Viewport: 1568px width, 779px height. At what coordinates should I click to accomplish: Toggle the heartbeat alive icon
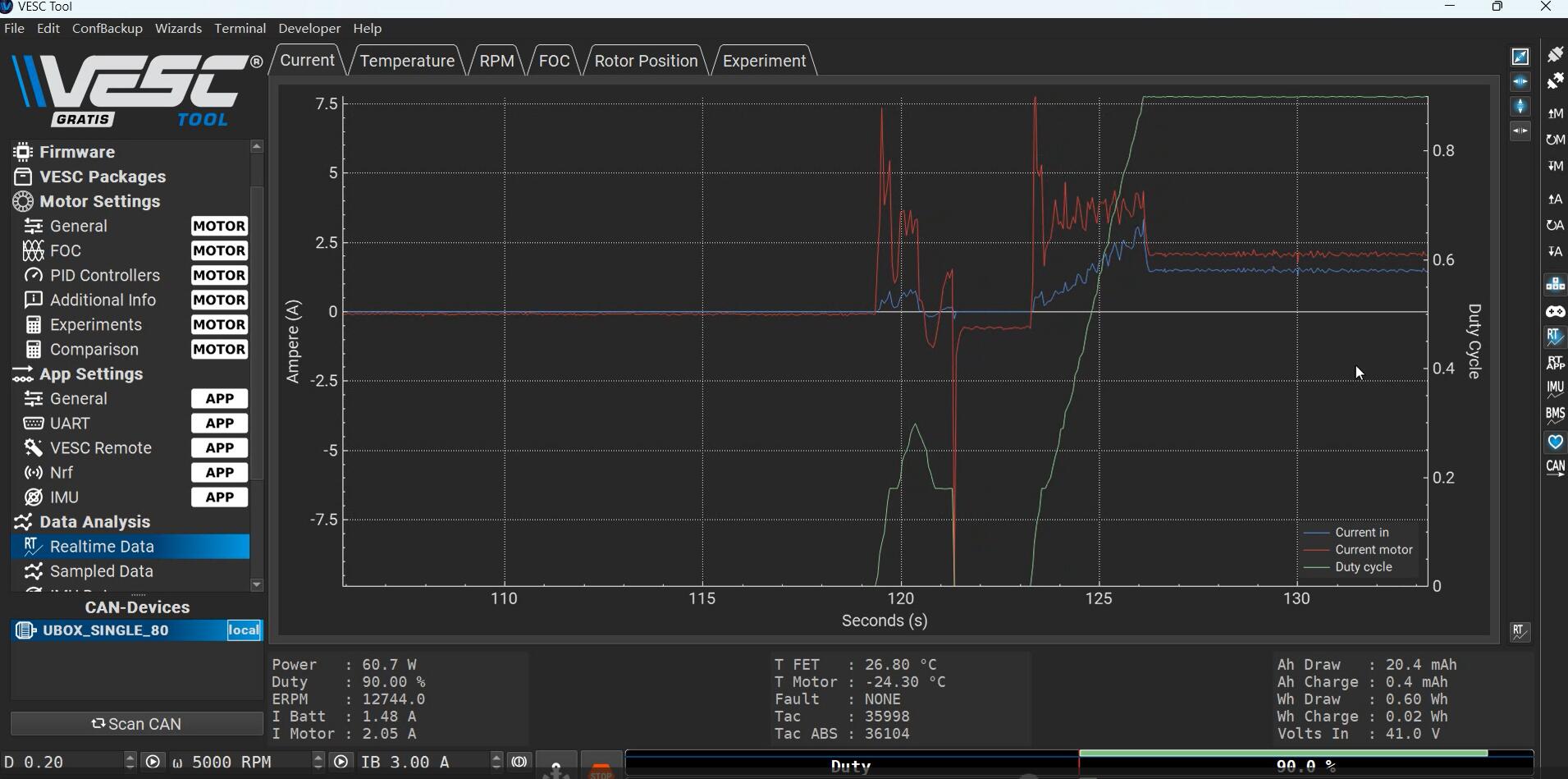click(x=1555, y=442)
